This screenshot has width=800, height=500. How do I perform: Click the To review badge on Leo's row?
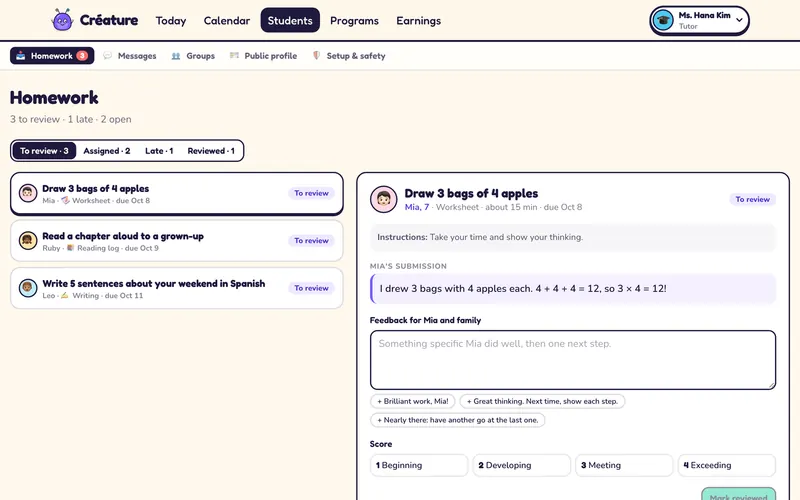pyautogui.click(x=311, y=288)
